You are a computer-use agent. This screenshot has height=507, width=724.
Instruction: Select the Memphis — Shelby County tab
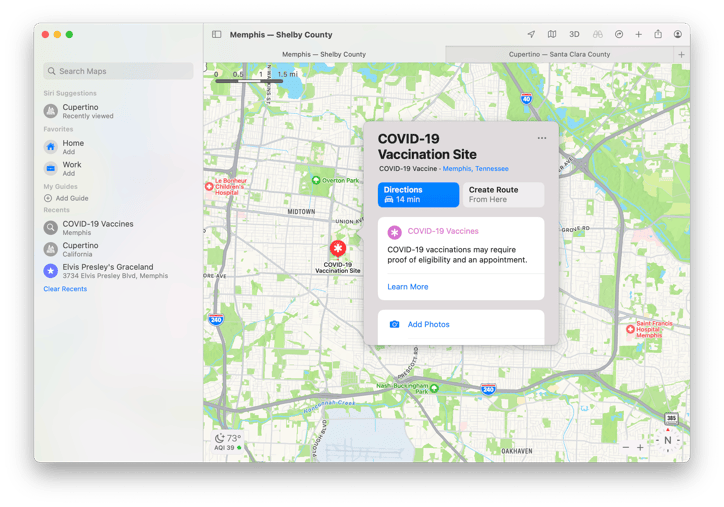tap(324, 54)
